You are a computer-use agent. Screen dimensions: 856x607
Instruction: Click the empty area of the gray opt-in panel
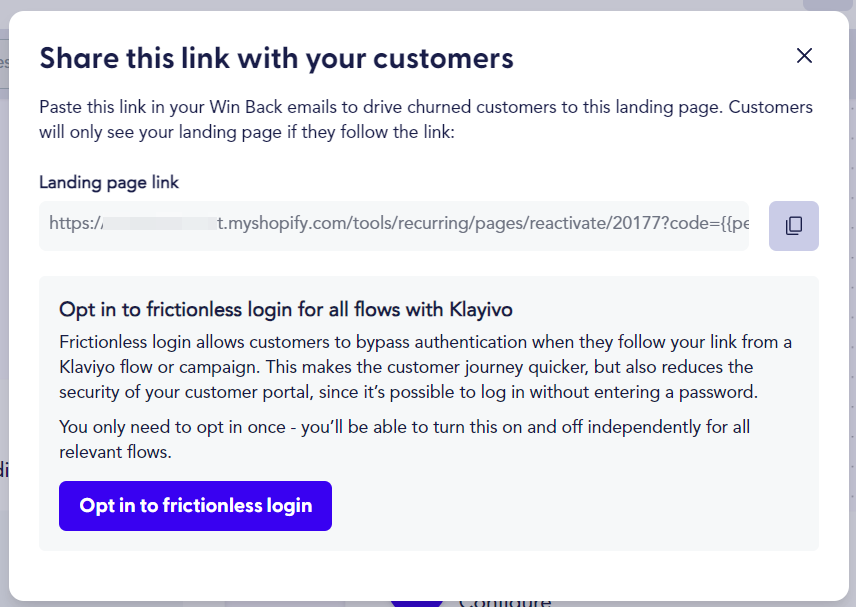pos(573,508)
